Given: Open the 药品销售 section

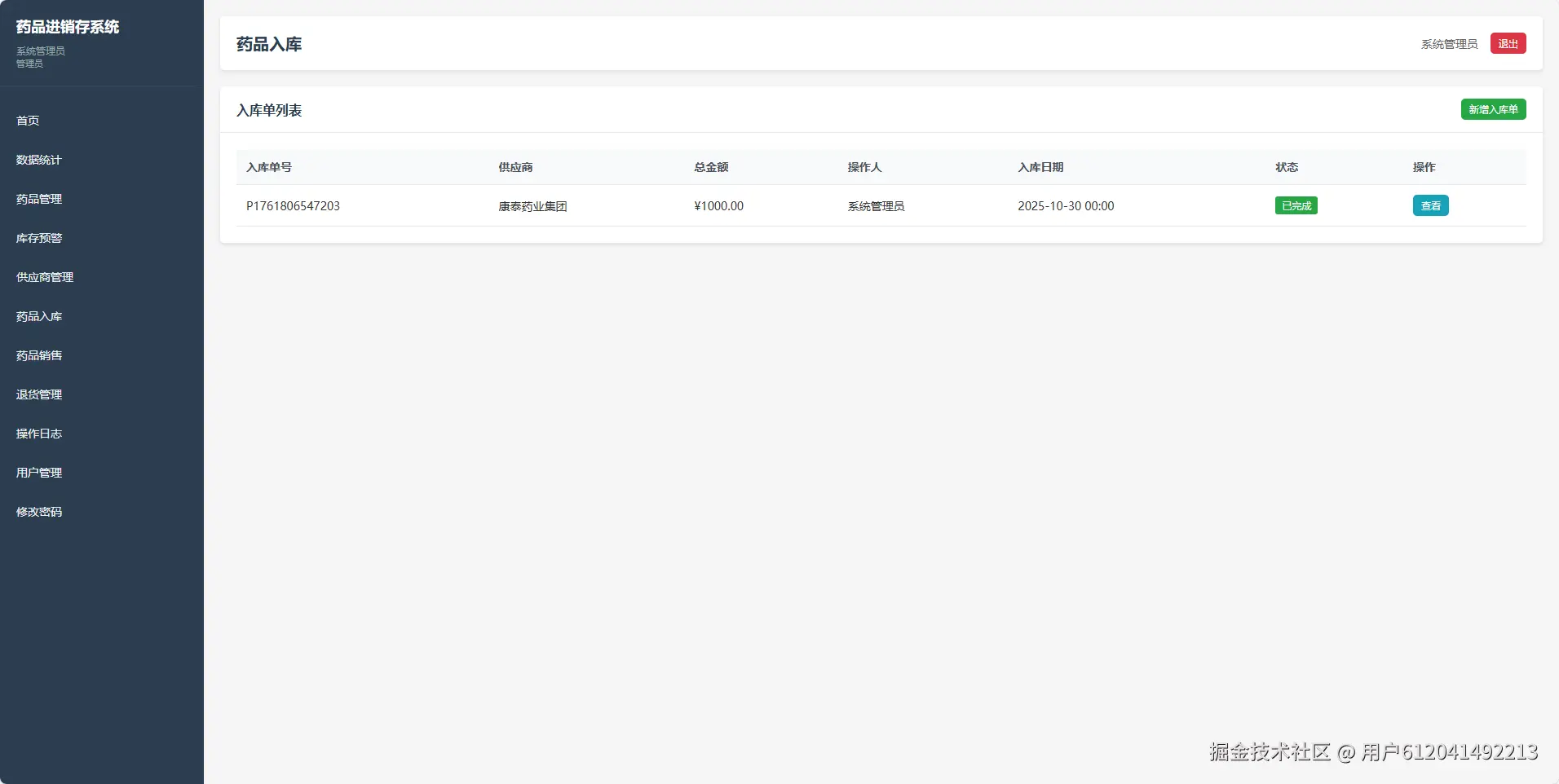Looking at the screenshot, I should pos(38,355).
